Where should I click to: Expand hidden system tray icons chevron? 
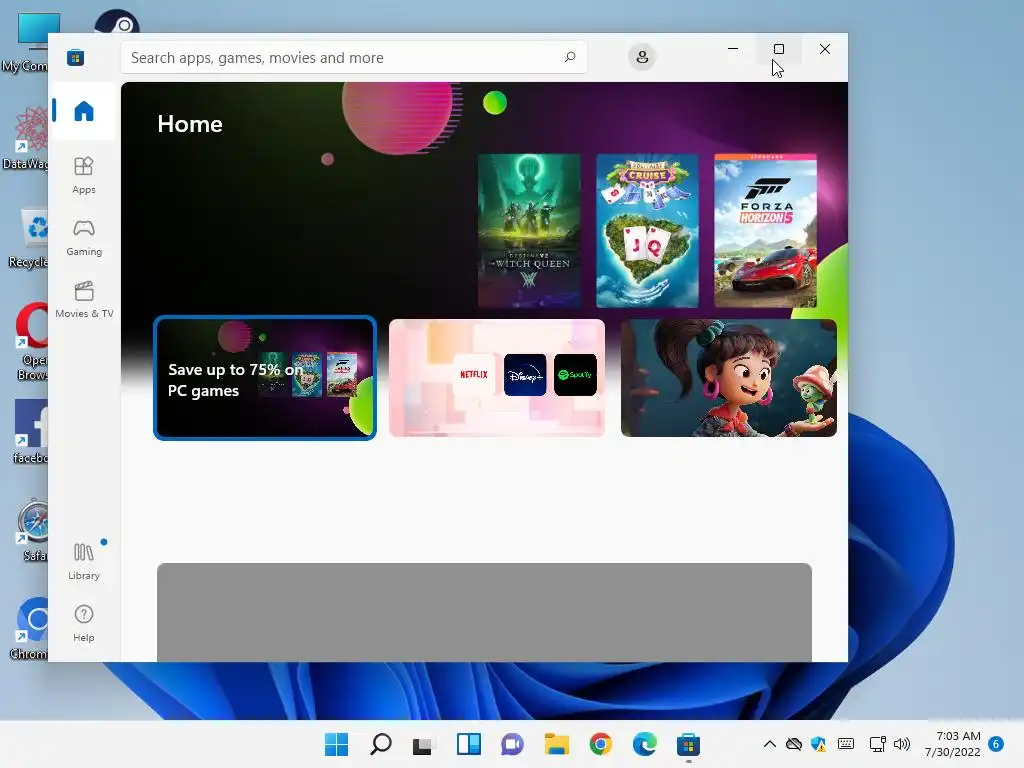pyautogui.click(x=770, y=744)
